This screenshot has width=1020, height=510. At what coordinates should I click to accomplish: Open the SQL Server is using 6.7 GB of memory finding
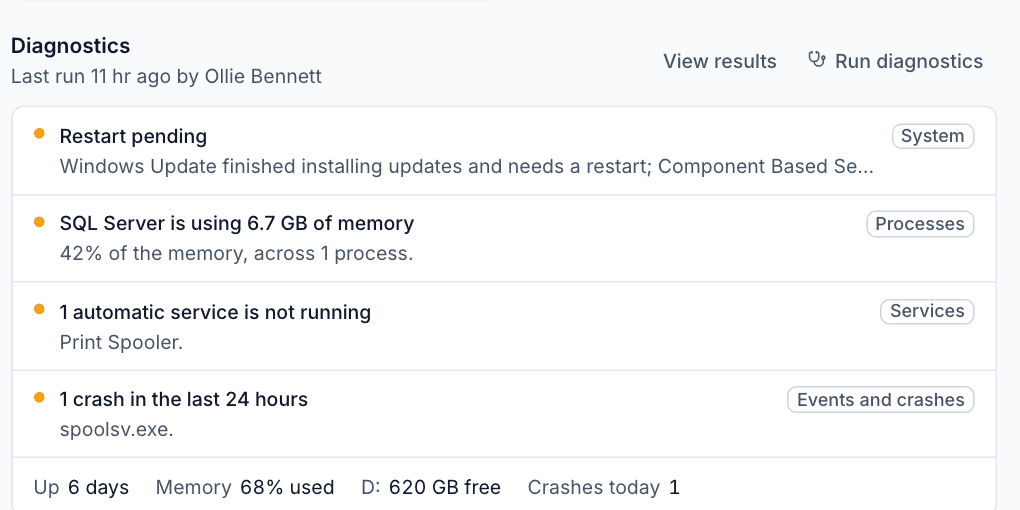pyautogui.click(x=504, y=238)
